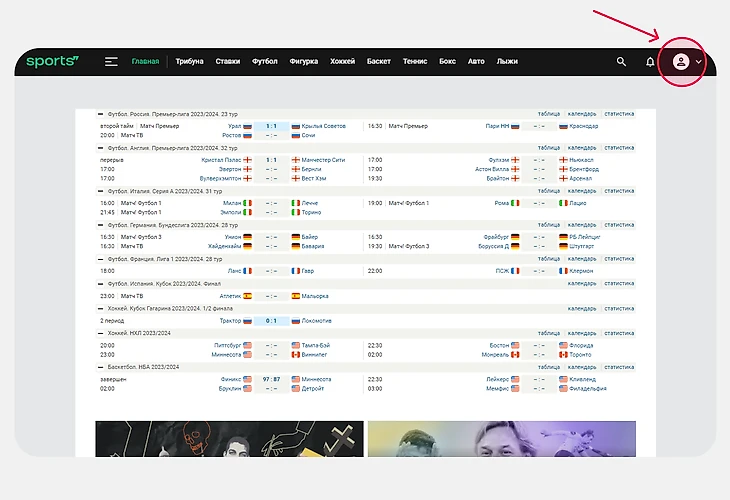Collapse the Хоккей НХЛ 2023/2024 section
The width and height of the screenshot is (730, 500).
[101, 333]
